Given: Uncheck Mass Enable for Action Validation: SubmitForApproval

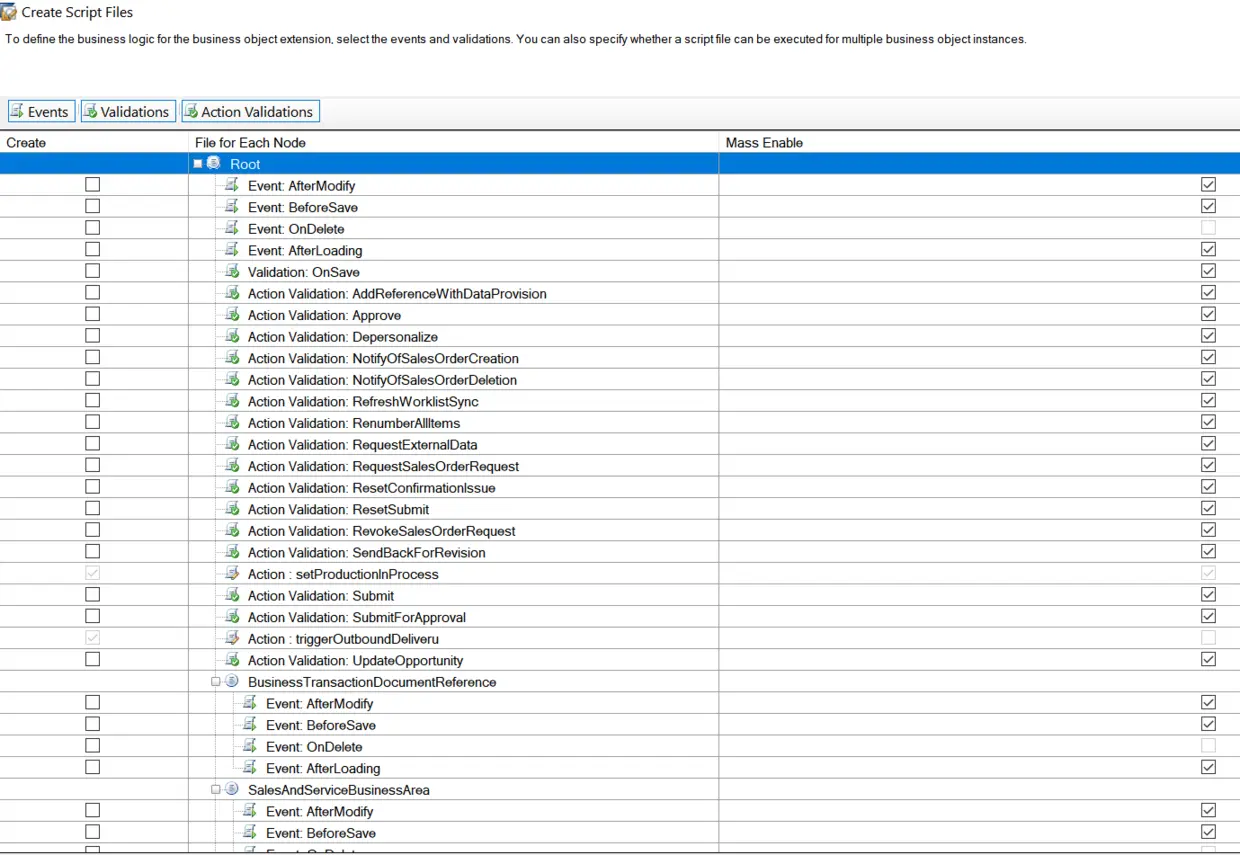Looking at the screenshot, I should point(1208,616).
